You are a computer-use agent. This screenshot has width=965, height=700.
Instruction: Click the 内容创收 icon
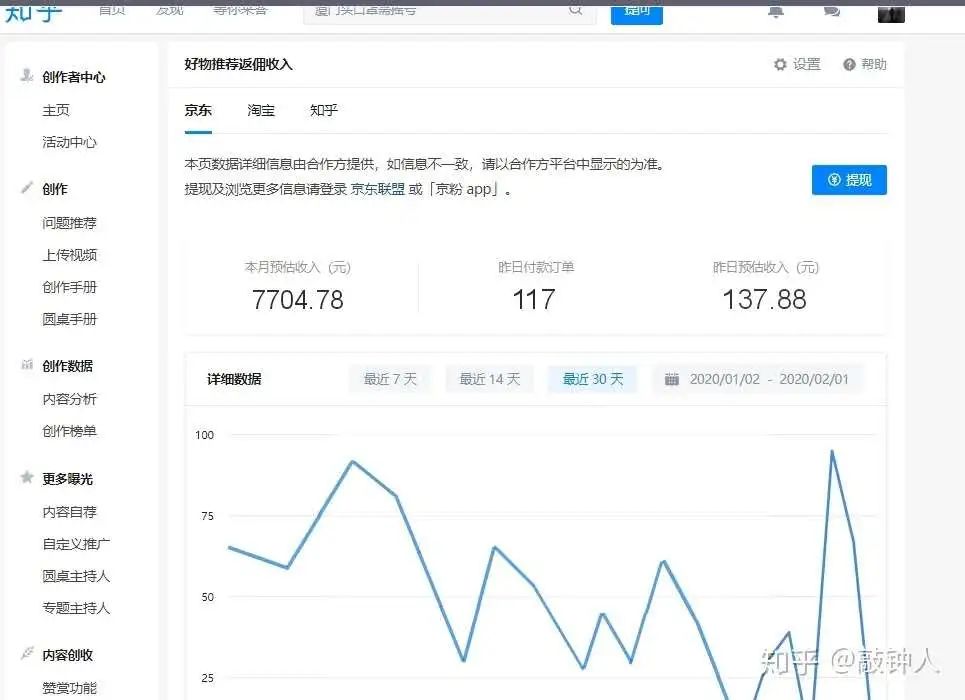pos(26,653)
